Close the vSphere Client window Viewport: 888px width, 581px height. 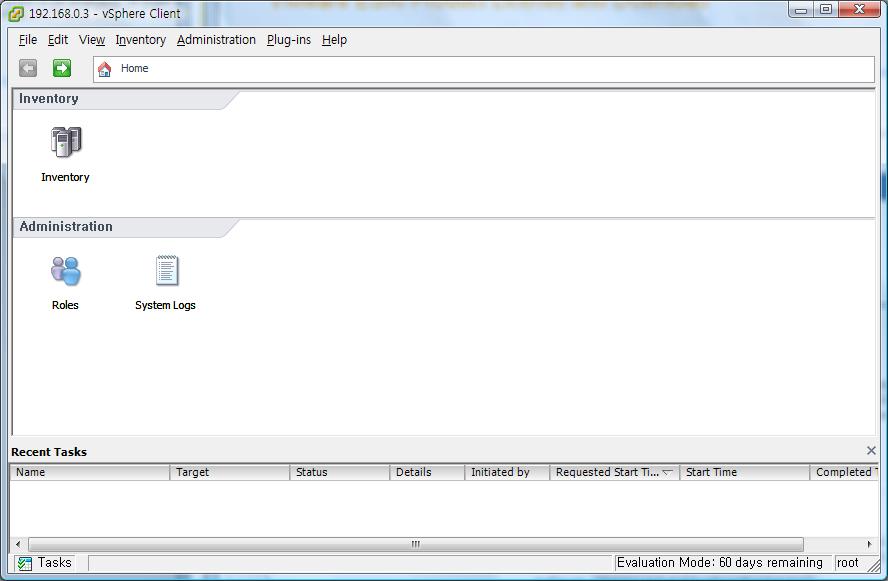coord(859,10)
